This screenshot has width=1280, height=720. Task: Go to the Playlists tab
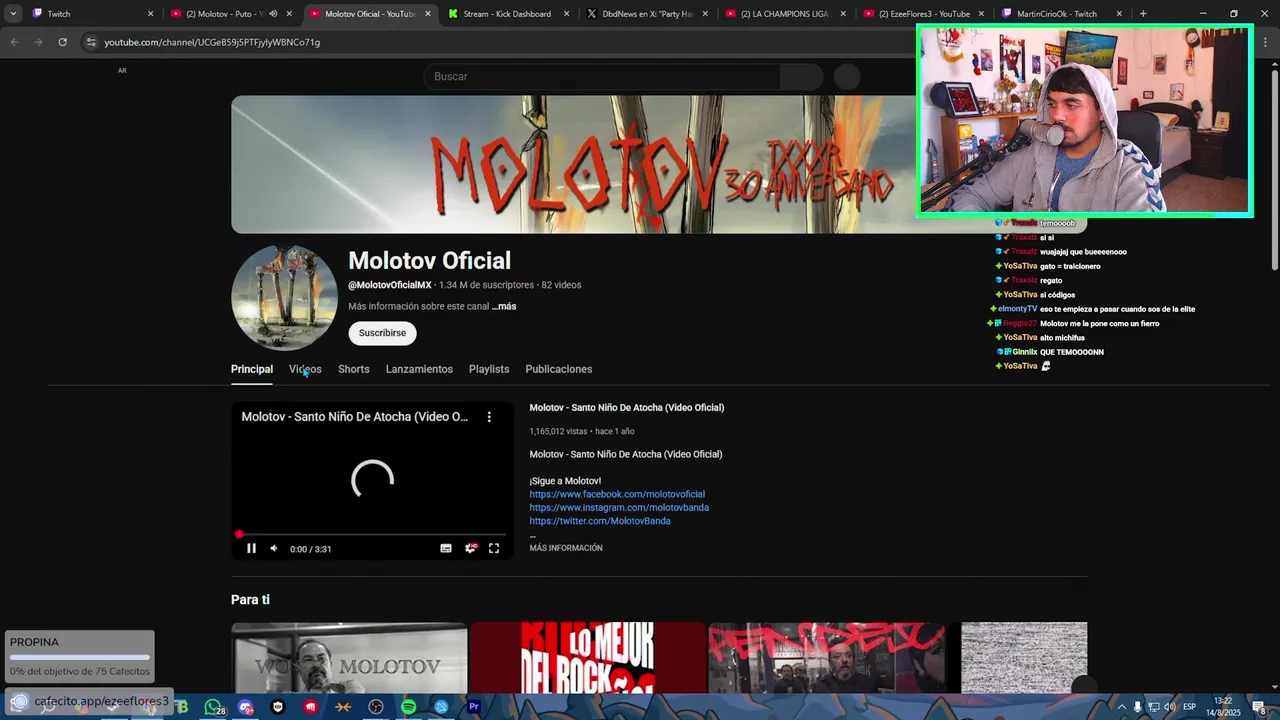pos(489,369)
